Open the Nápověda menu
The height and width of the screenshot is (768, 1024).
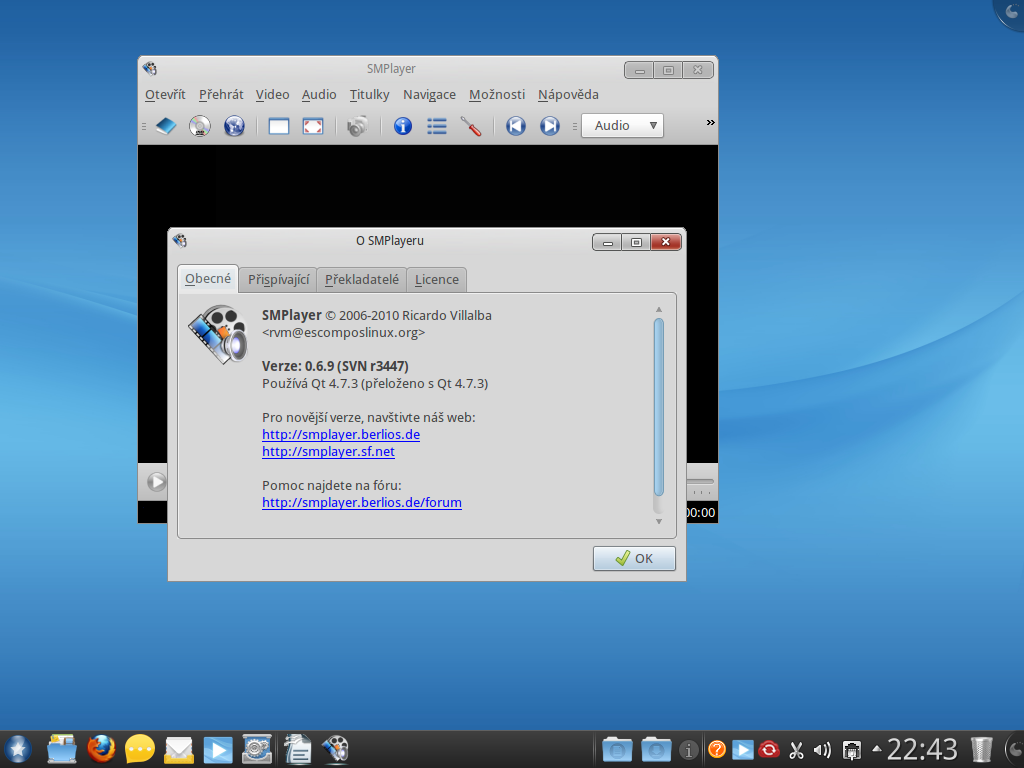pyautogui.click(x=568, y=95)
